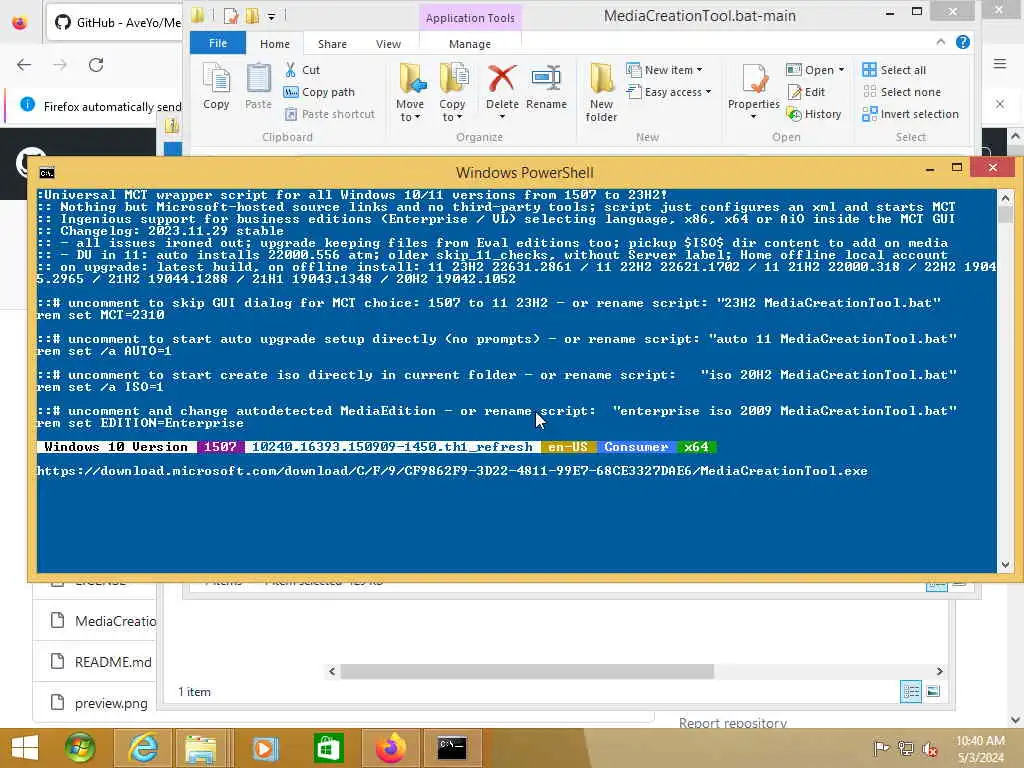
Task: Open the Windows Start button
Action: coord(25,747)
